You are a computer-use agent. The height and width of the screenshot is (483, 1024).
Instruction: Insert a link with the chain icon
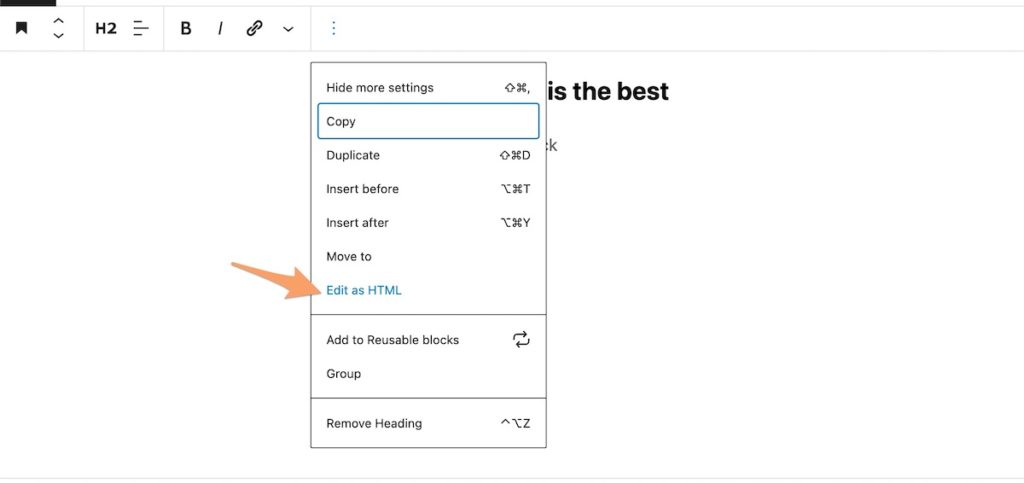[x=254, y=28]
